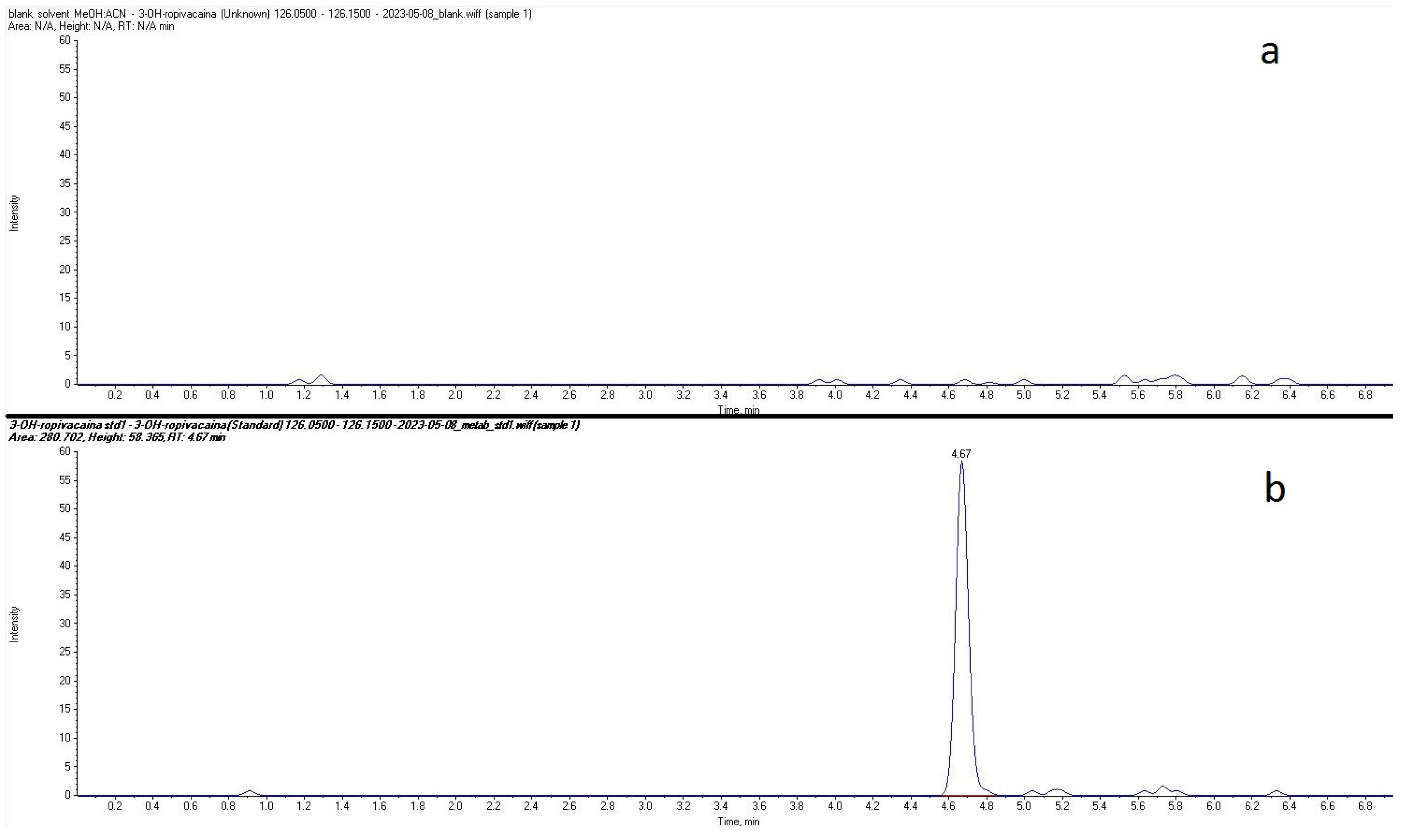
Task: Click the 4.67 retention time peak label
Action: [961, 454]
